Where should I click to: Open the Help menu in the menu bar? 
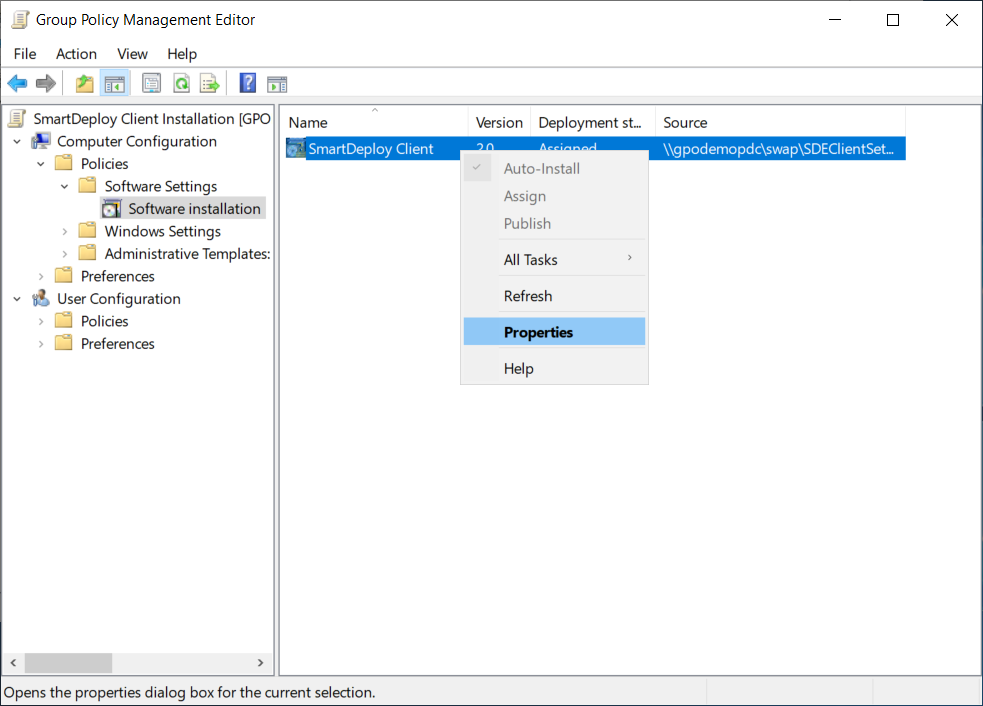(x=182, y=54)
